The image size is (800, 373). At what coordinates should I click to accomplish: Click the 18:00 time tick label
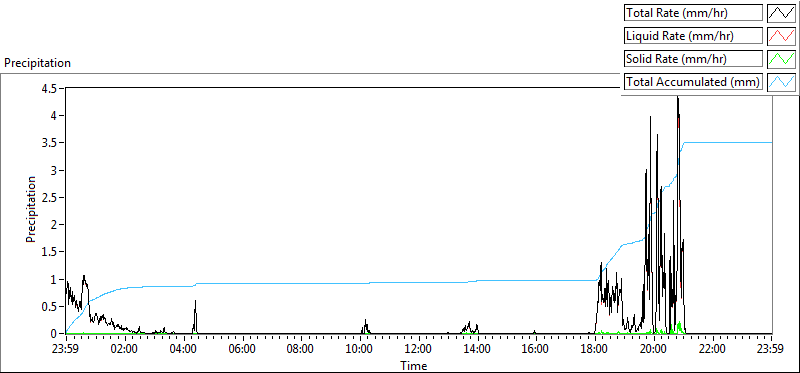point(595,349)
